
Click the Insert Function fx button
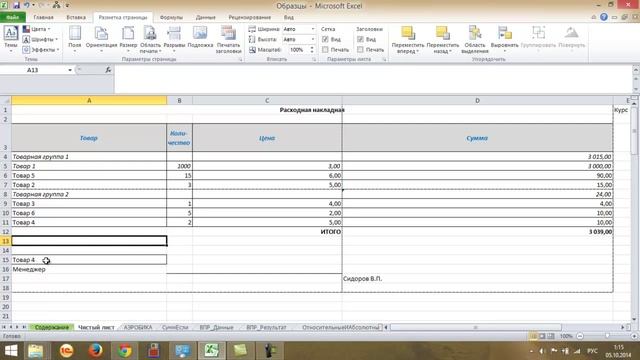point(108,70)
